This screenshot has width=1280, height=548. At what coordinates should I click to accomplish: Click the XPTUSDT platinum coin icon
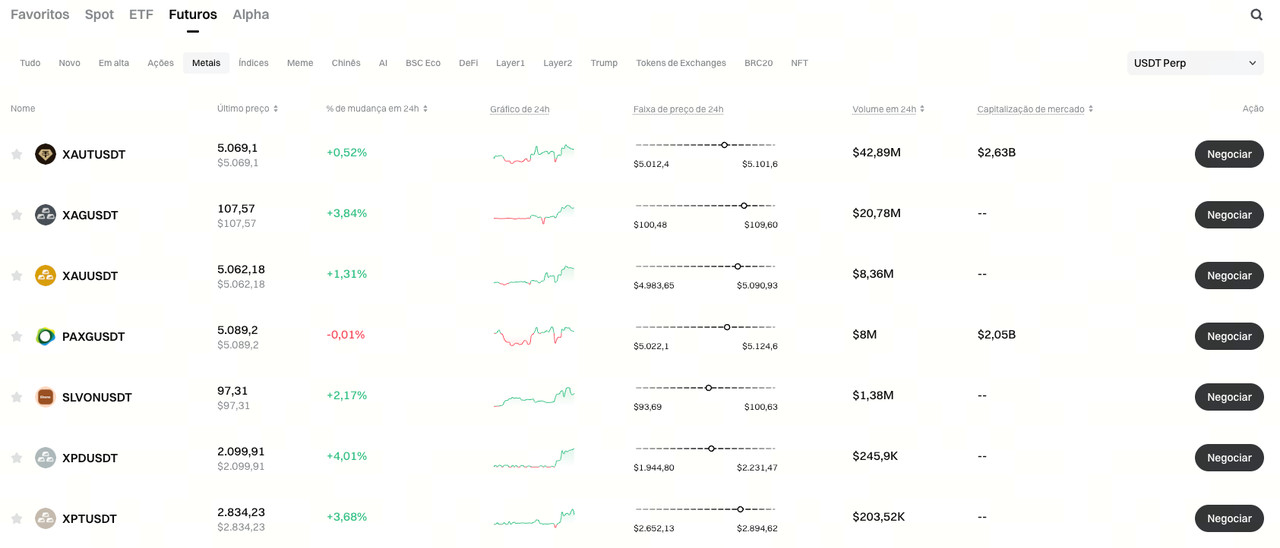[45, 518]
